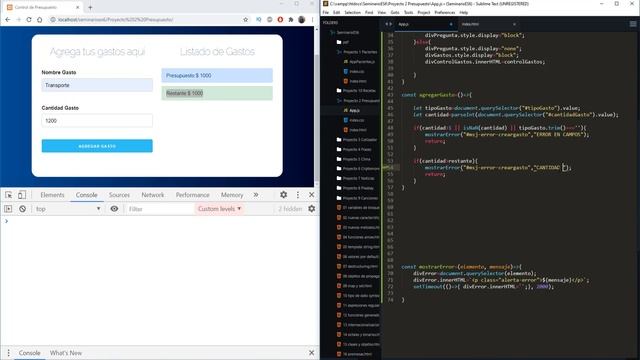Show the console sidebar

[8, 209]
